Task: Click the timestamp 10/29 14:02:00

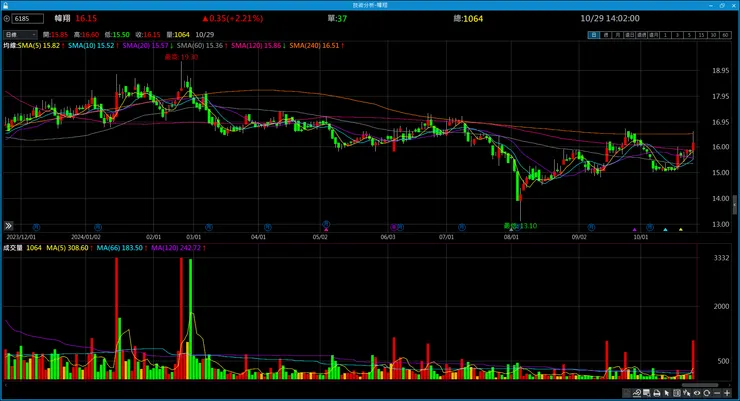Action: pyautogui.click(x=610, y=18)
